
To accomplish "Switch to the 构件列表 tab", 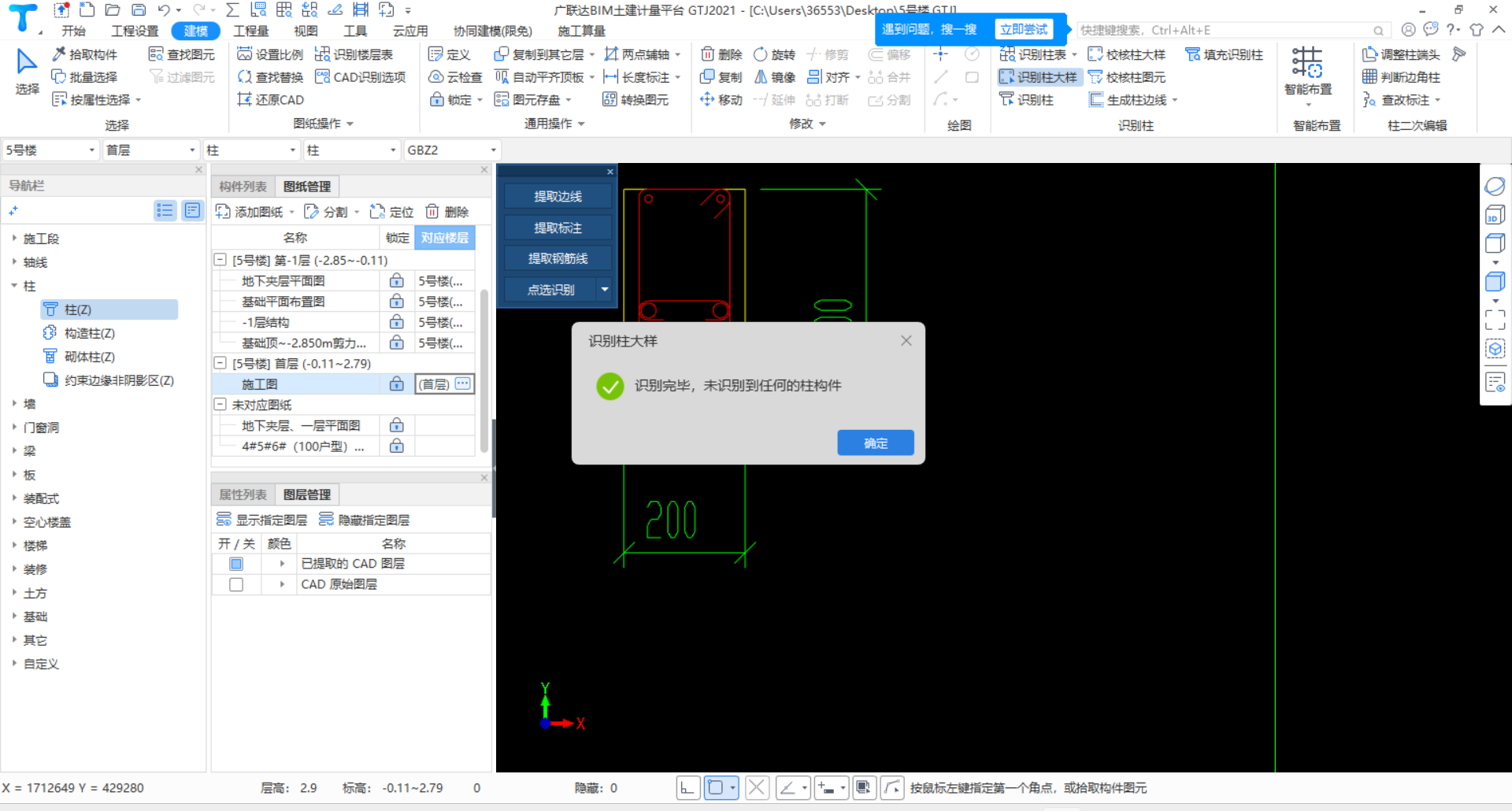I will coord(243,187).
